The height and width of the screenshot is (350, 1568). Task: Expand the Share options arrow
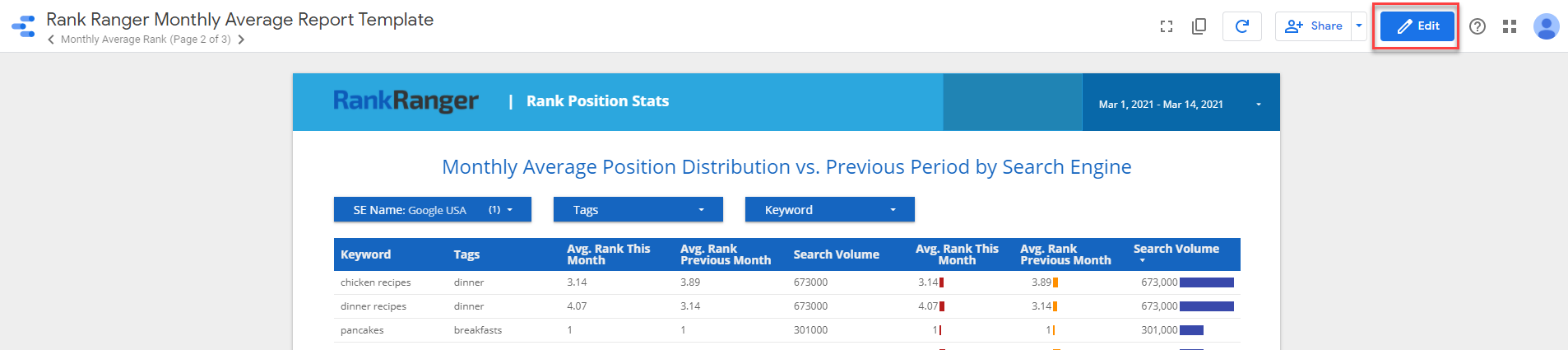click(1359, 26)
